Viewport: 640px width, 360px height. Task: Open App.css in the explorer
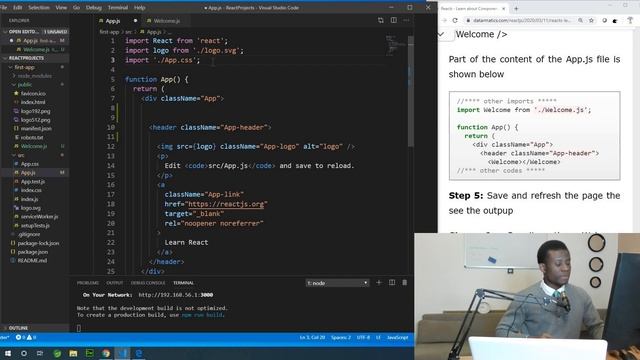pyautogui.click(x=30, y=164)
